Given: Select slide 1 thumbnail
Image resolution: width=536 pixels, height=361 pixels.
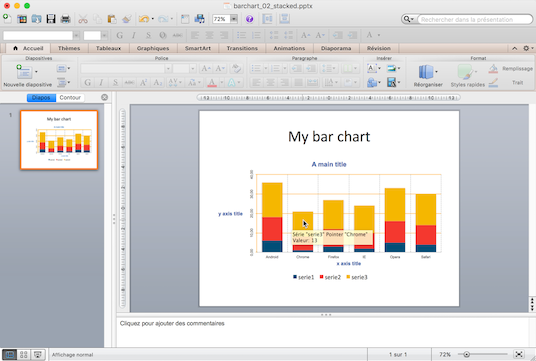Looking at the screenshot, I should click(59, 140).
